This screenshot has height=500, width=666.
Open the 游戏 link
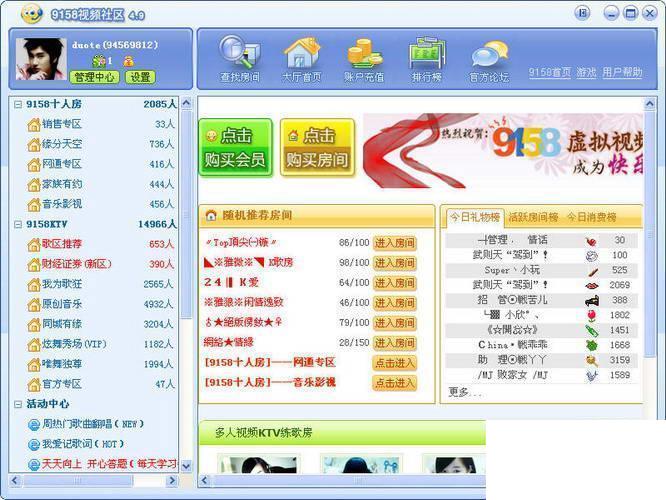coord(586,73)
